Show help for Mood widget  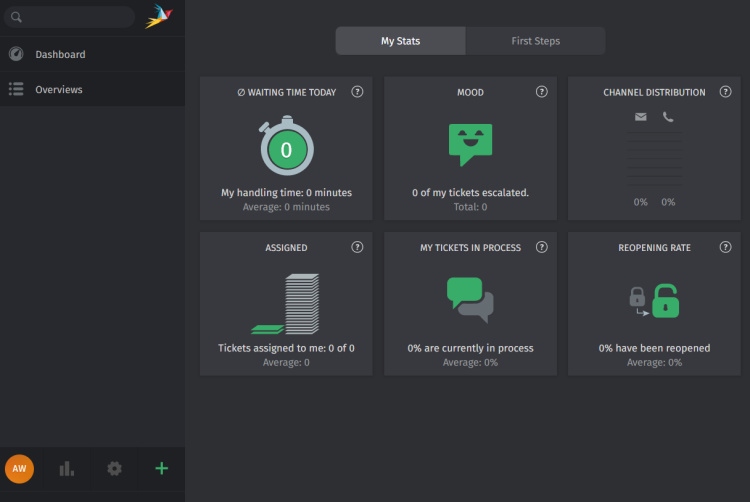pos(542,92)
